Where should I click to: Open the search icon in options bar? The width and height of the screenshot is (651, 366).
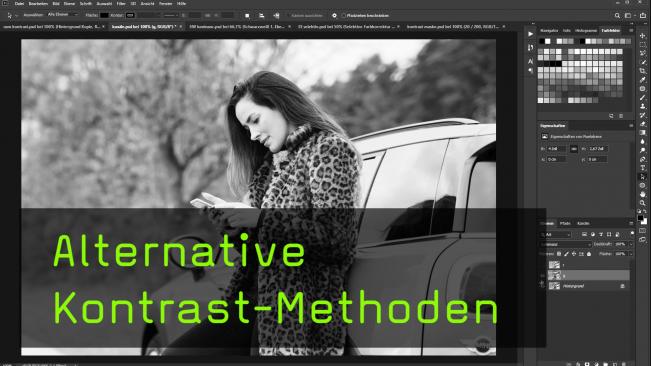click(x=617, y=15)
